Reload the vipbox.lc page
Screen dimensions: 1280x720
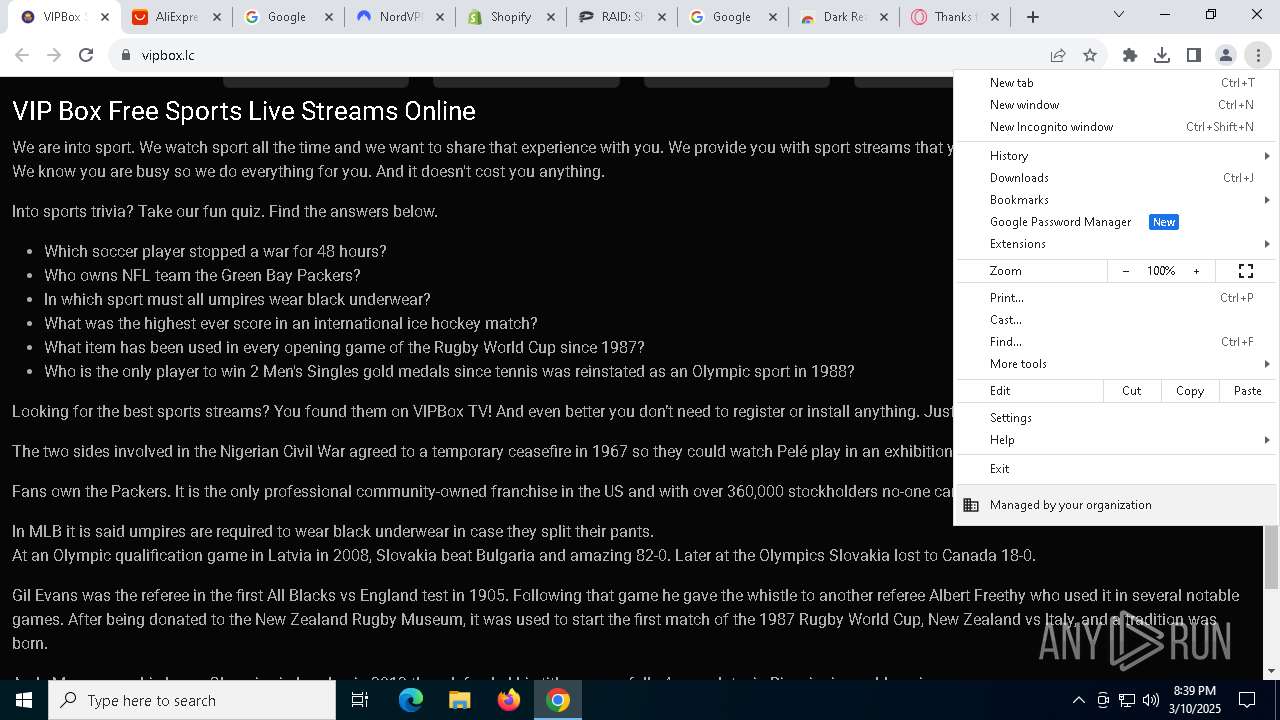(86, 55)
